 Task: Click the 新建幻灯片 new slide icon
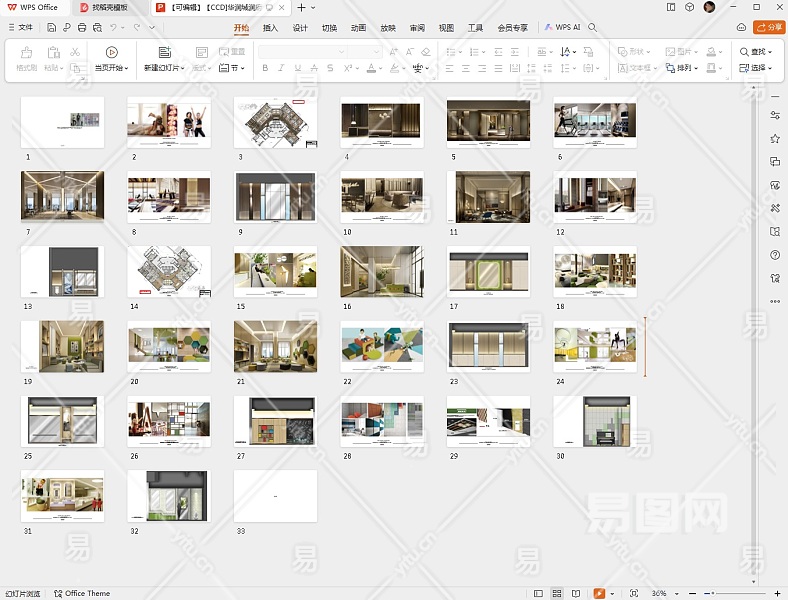pyautogui.click(x=164, y=52)
